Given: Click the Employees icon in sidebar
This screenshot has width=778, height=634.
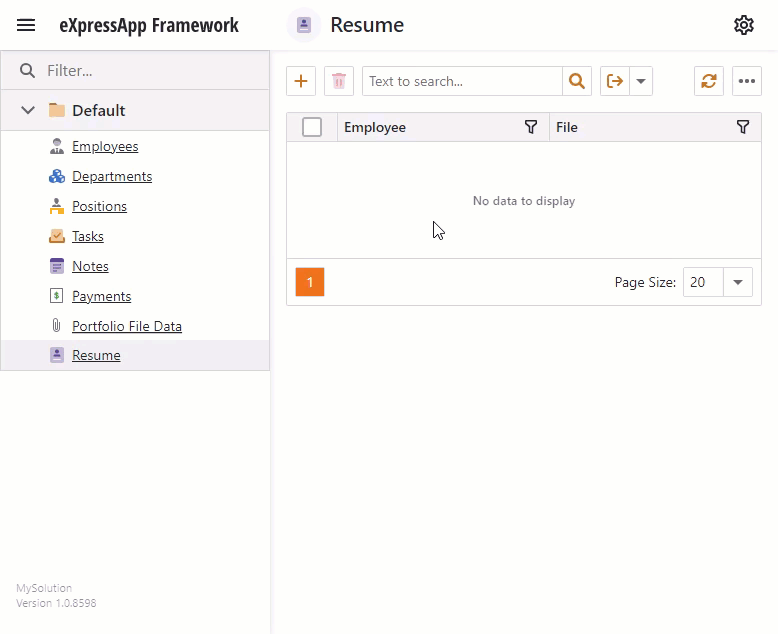Looking at the screenshot, I should click(x=57, y=146).
